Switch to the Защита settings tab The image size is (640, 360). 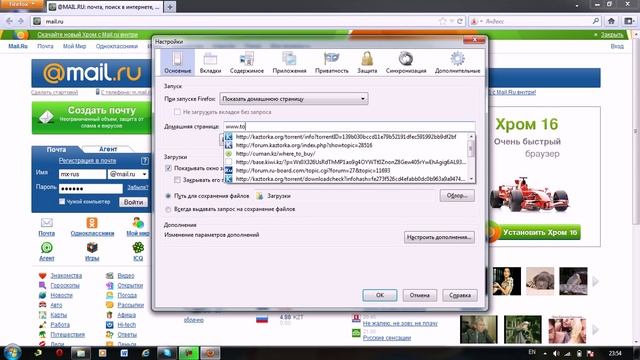[x=367, y=62]
